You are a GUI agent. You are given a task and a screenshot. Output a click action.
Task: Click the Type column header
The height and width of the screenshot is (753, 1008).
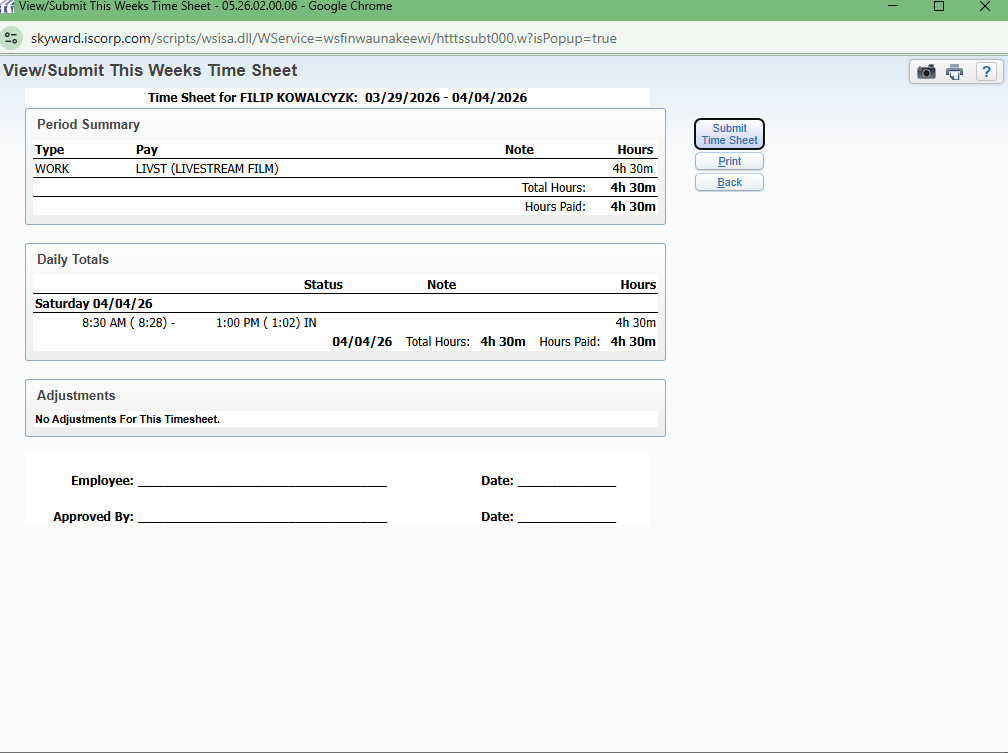click(x=50, y=149)
